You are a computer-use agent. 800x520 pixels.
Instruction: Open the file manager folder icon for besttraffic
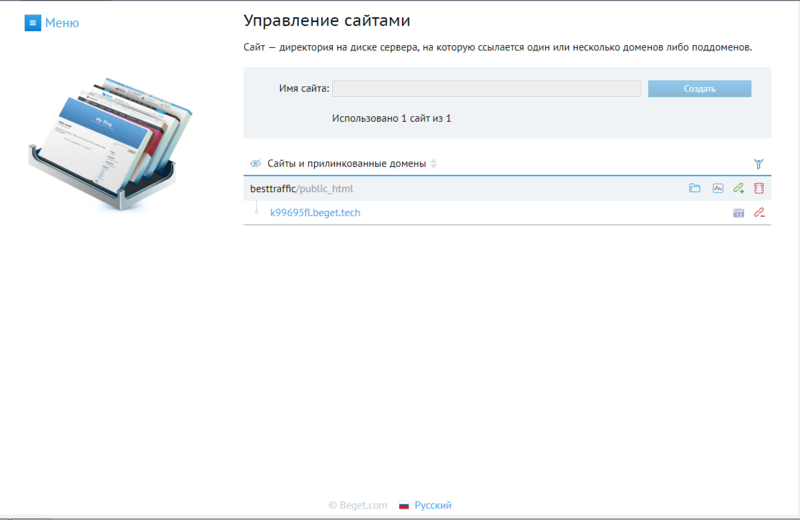click(x=695, y=188)
